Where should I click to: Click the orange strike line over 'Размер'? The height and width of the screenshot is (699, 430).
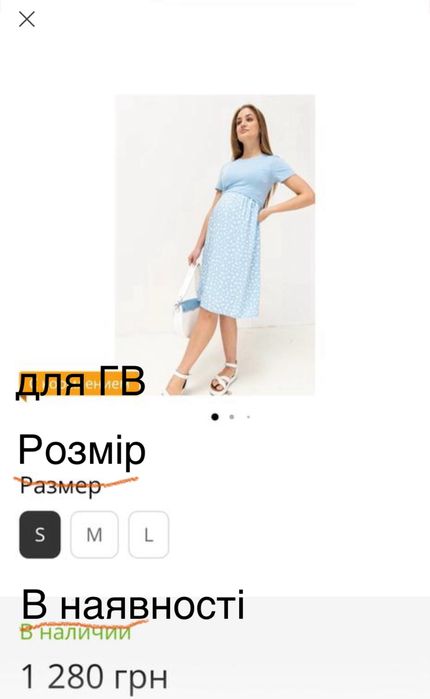(x=76, y=482)
